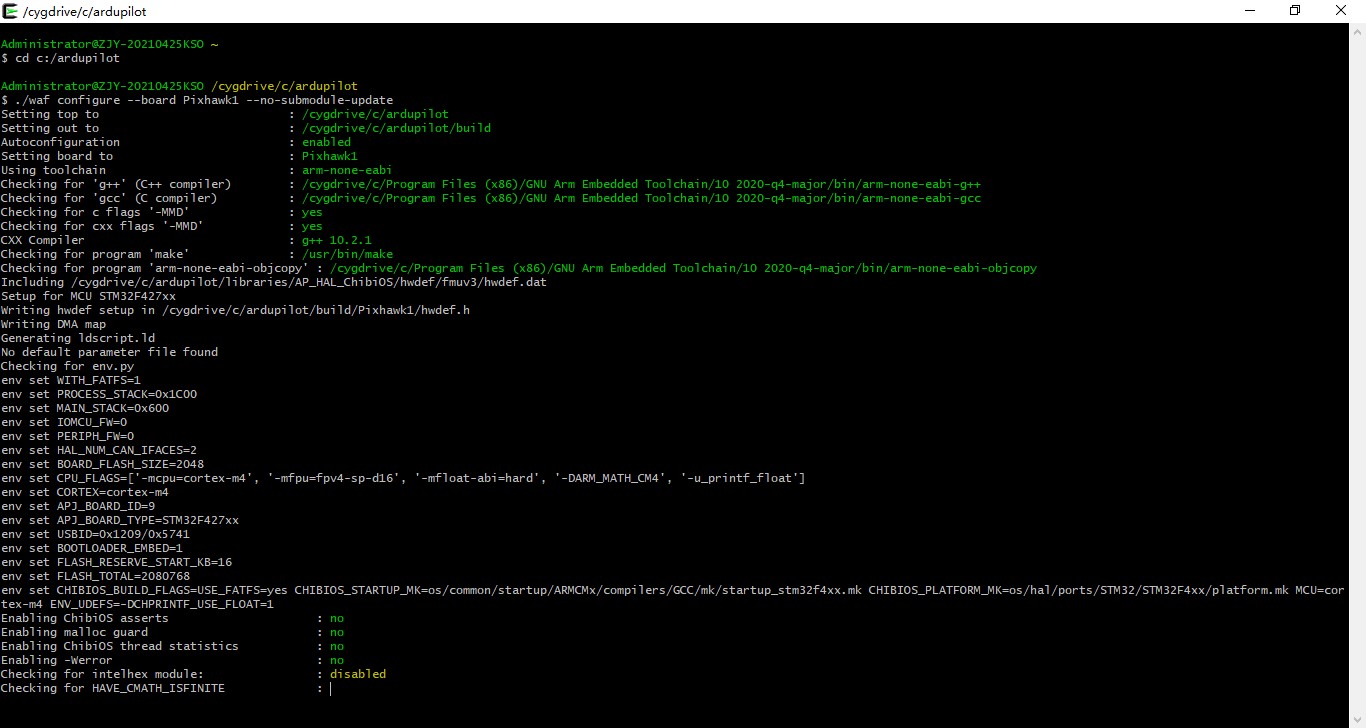Click the 'Setting board to' Pixhawk1 value
This screenshot has height=728, width=1366.
(329, 156)
